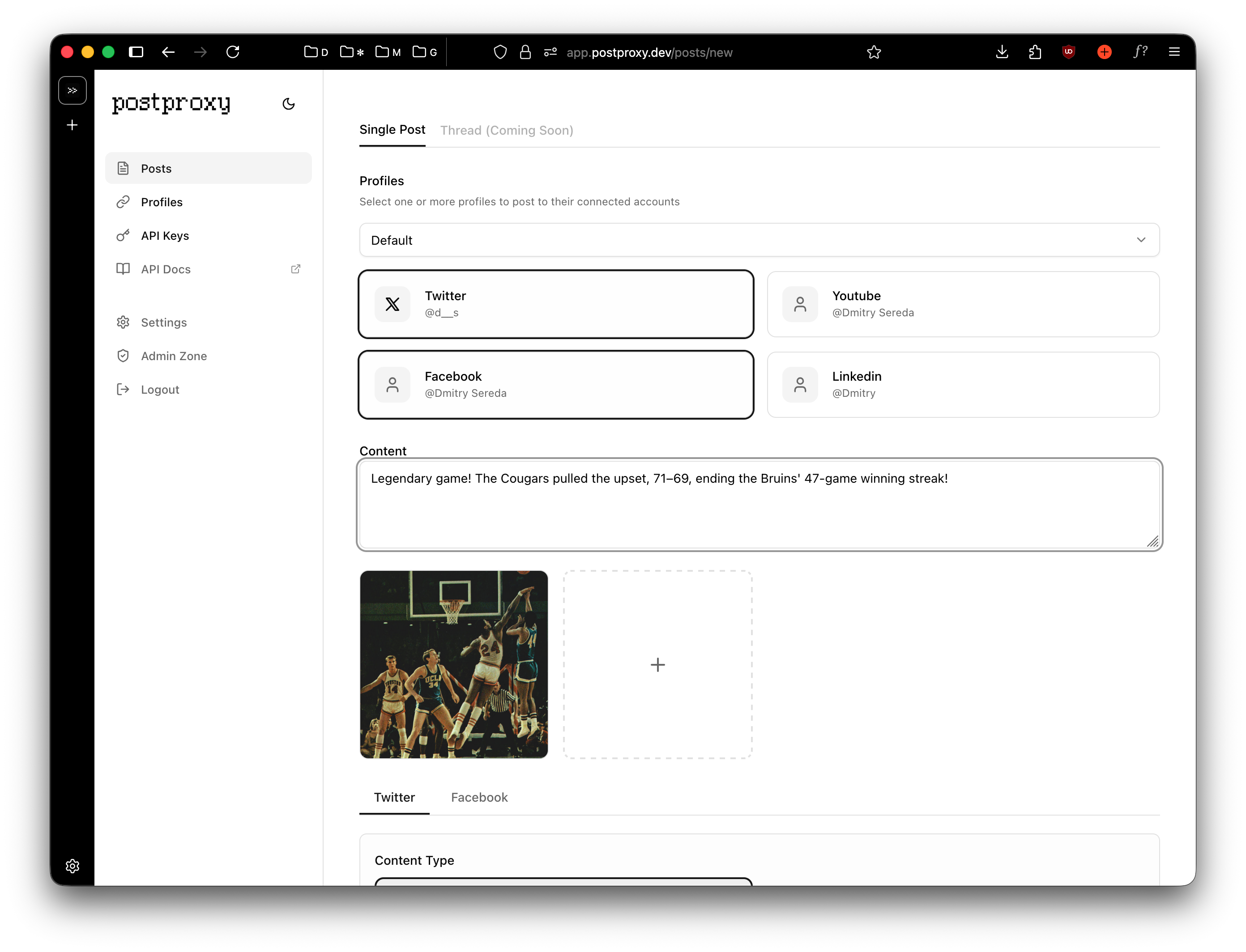This screenshot has height=952, width=1246.
Task: Open the browser hamburger menu
Action: coord(1174,52)
